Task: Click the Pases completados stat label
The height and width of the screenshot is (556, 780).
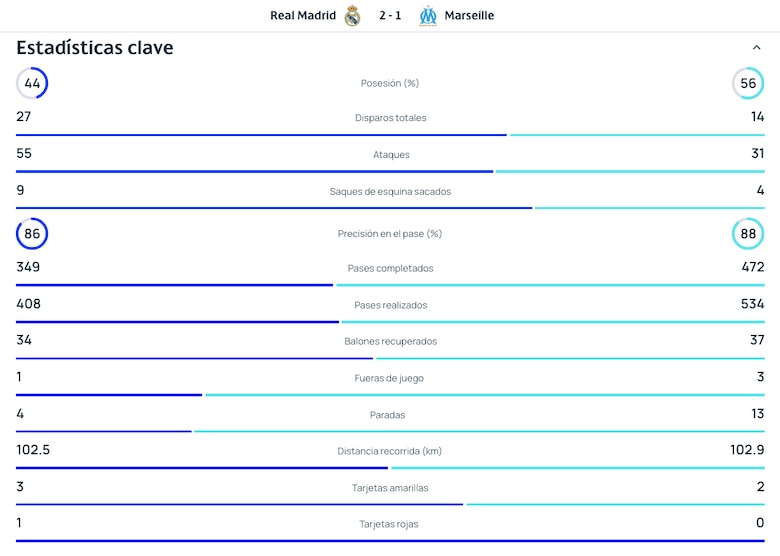Action: tap(390, 268)
